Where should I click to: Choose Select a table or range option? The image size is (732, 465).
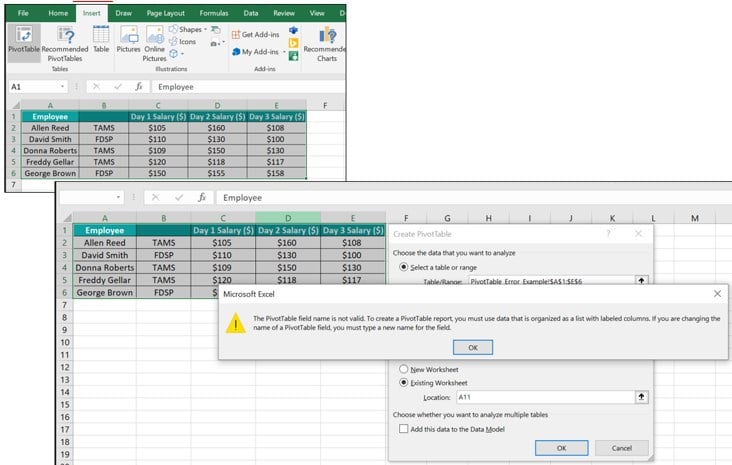[404, 267]
